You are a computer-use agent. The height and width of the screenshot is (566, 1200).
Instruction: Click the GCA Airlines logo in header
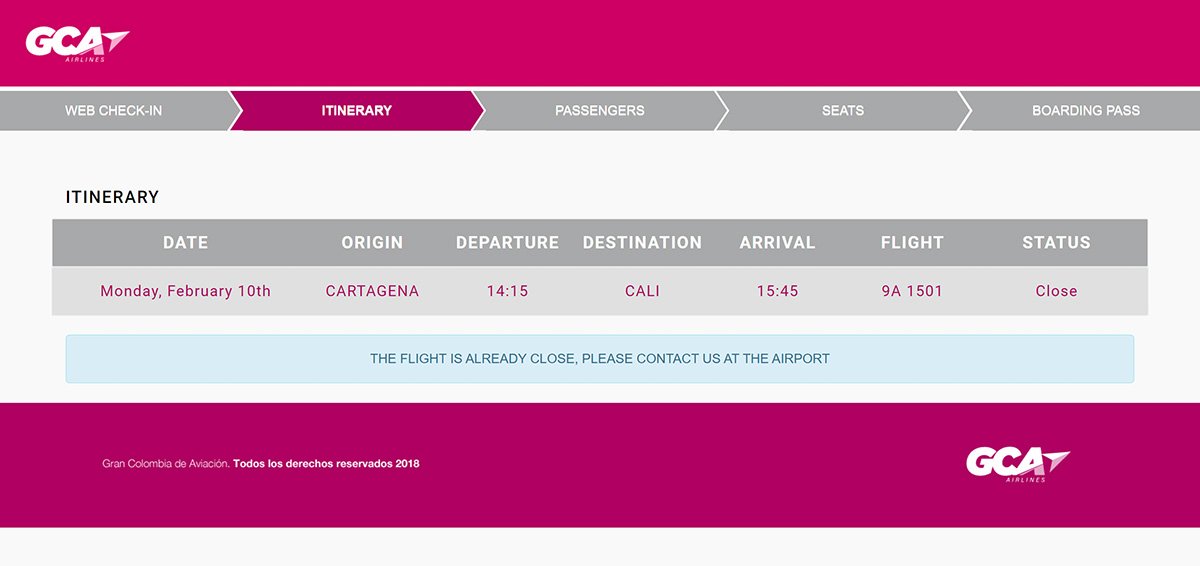[x=77, y=44]
